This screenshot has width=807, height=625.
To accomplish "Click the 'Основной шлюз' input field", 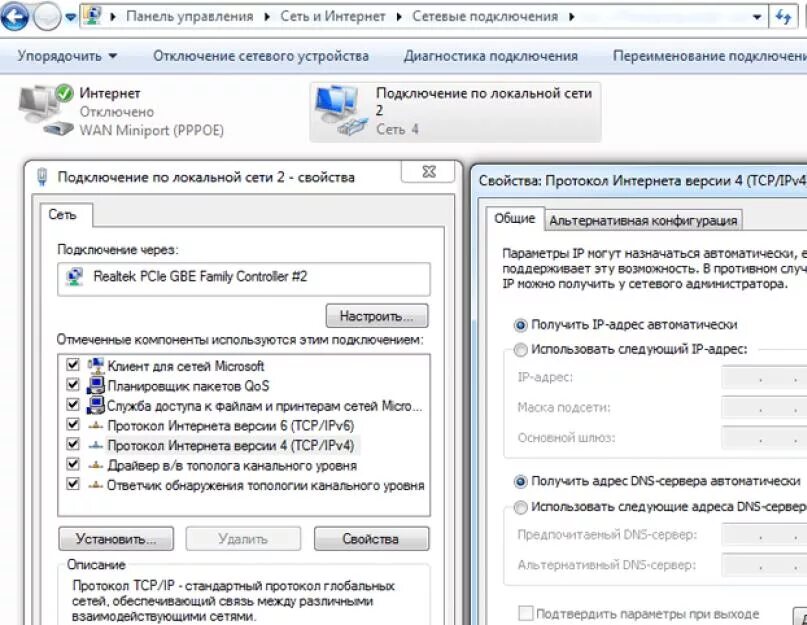I will 764,438.
